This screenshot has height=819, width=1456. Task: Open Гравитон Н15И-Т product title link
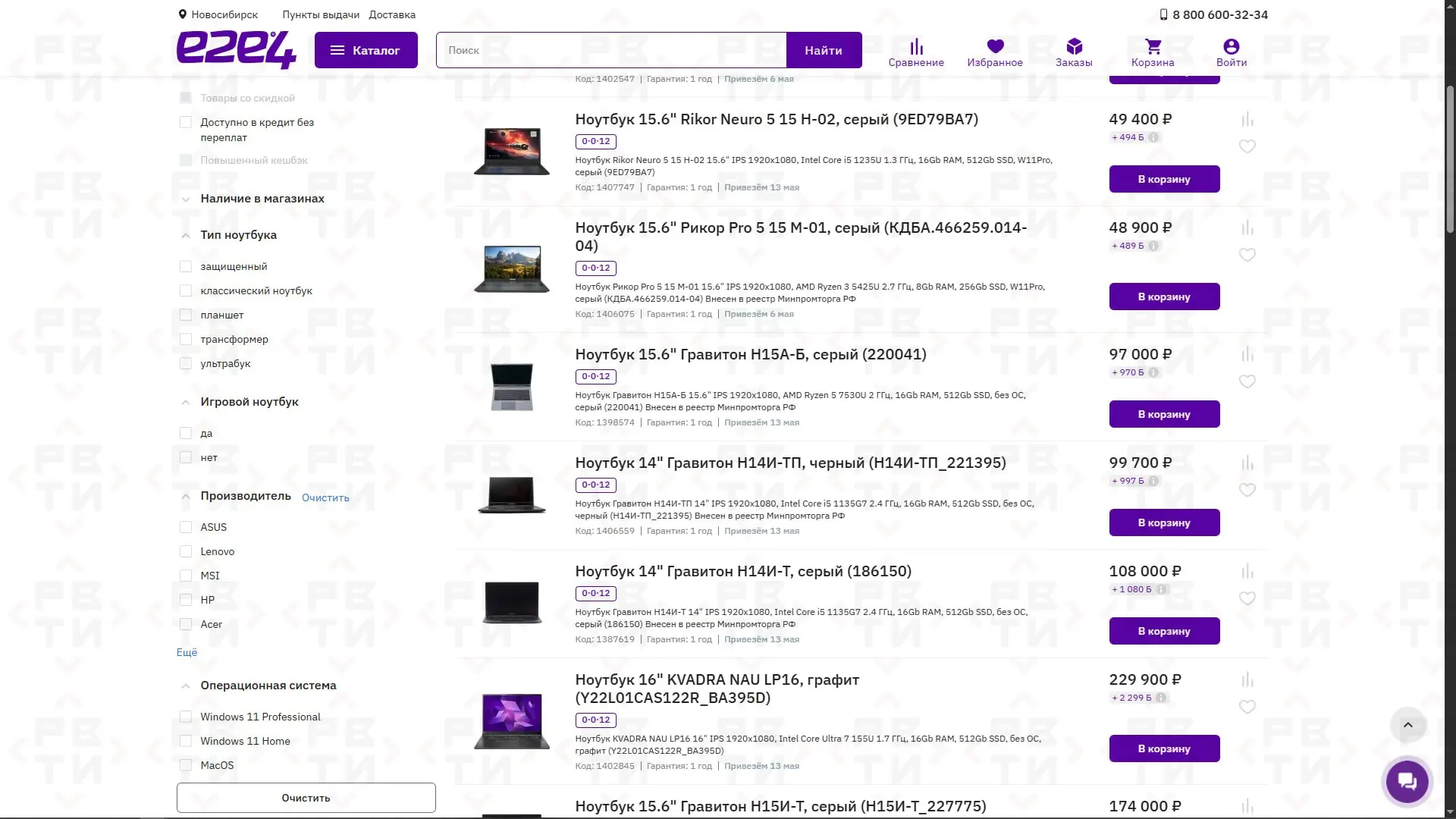pyautogui.click(x=780, y=806)
